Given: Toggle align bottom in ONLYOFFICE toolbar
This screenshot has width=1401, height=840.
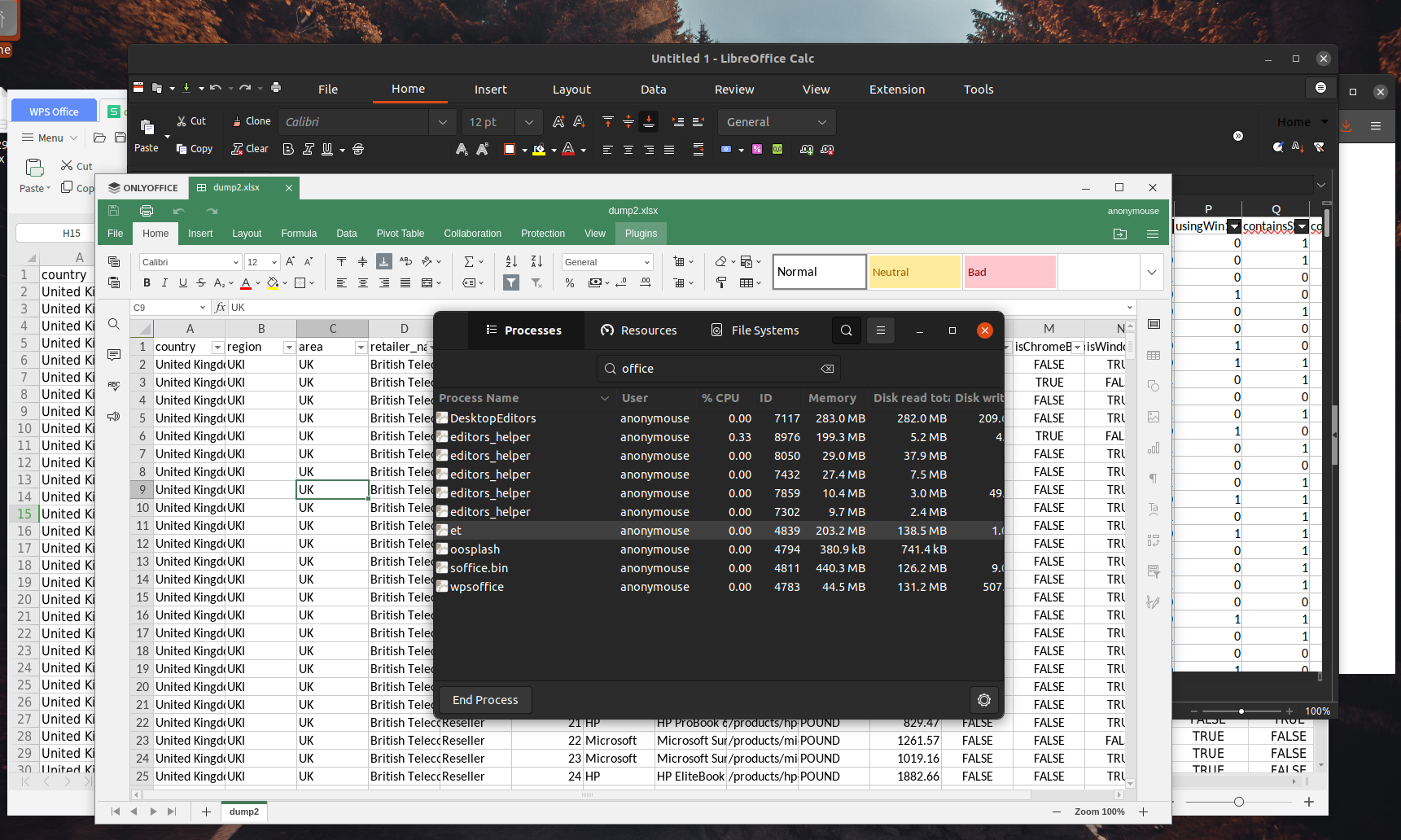Looking at the screenshot, I should coord(383,261).
